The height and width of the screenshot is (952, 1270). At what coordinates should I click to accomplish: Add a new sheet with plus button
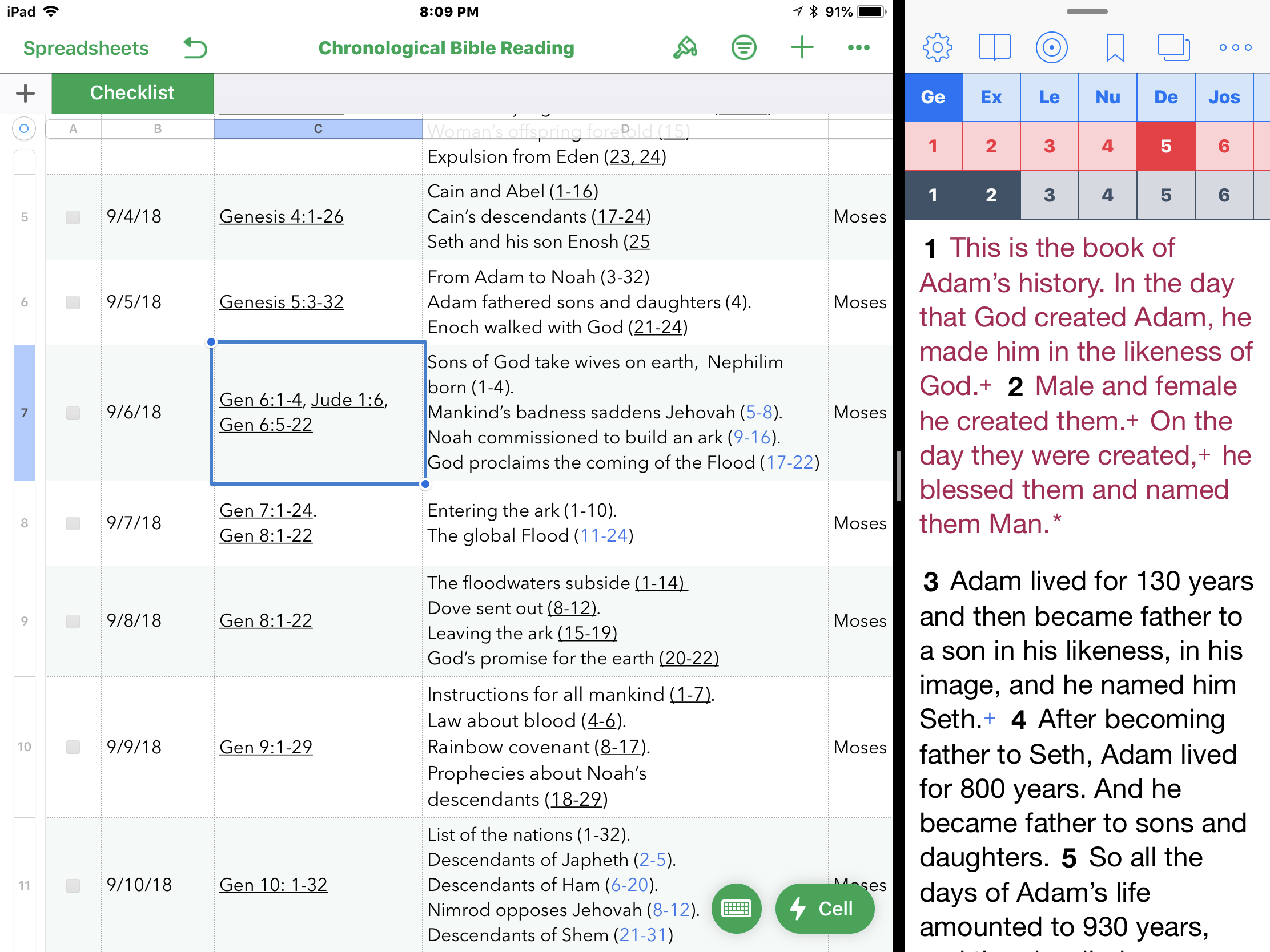(x=25, y=93)
